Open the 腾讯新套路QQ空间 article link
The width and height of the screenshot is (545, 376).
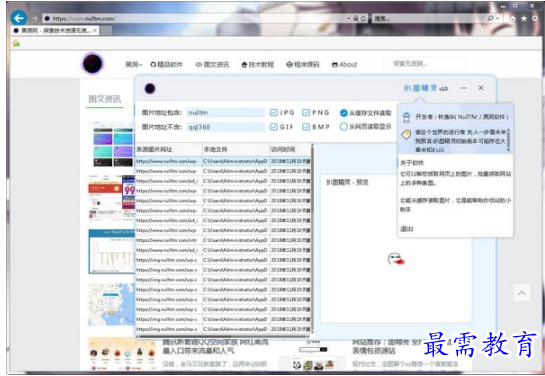(x=215, y=346)
